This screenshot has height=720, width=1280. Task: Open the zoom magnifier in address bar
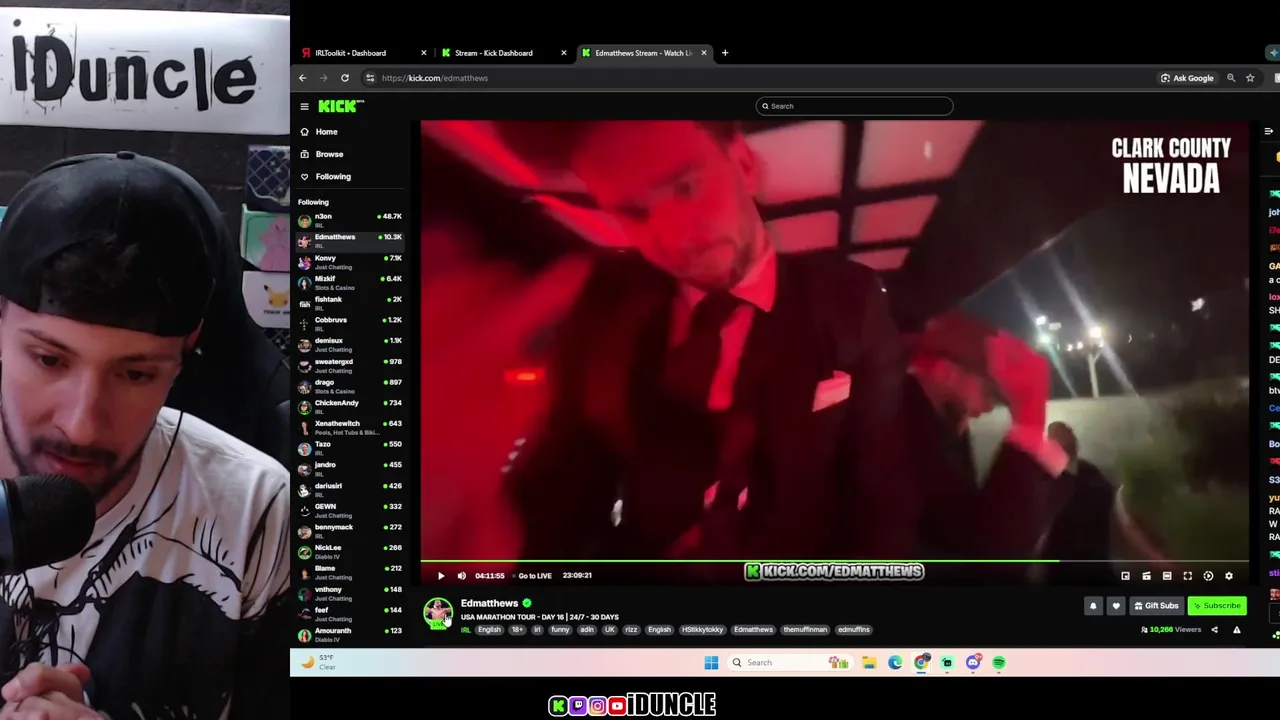pos(1231,78)
